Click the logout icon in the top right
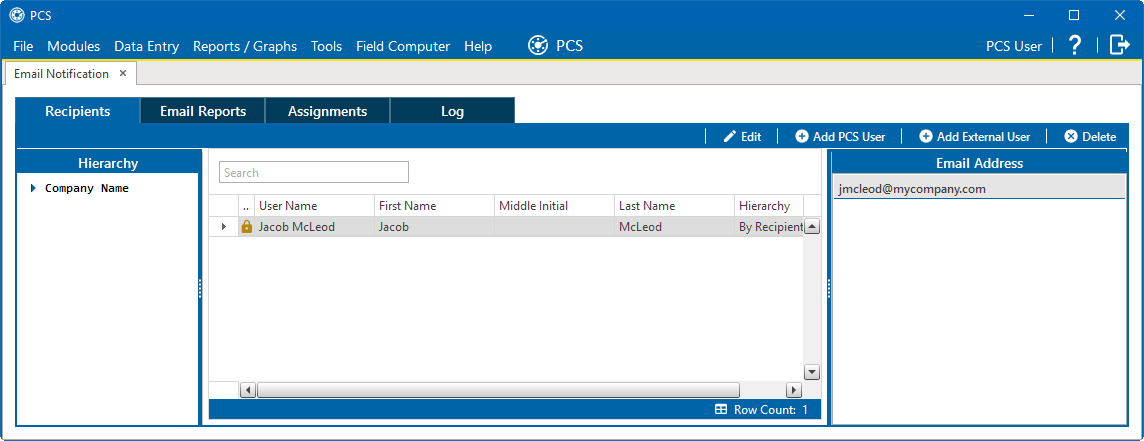 [x=1119, y=45]
